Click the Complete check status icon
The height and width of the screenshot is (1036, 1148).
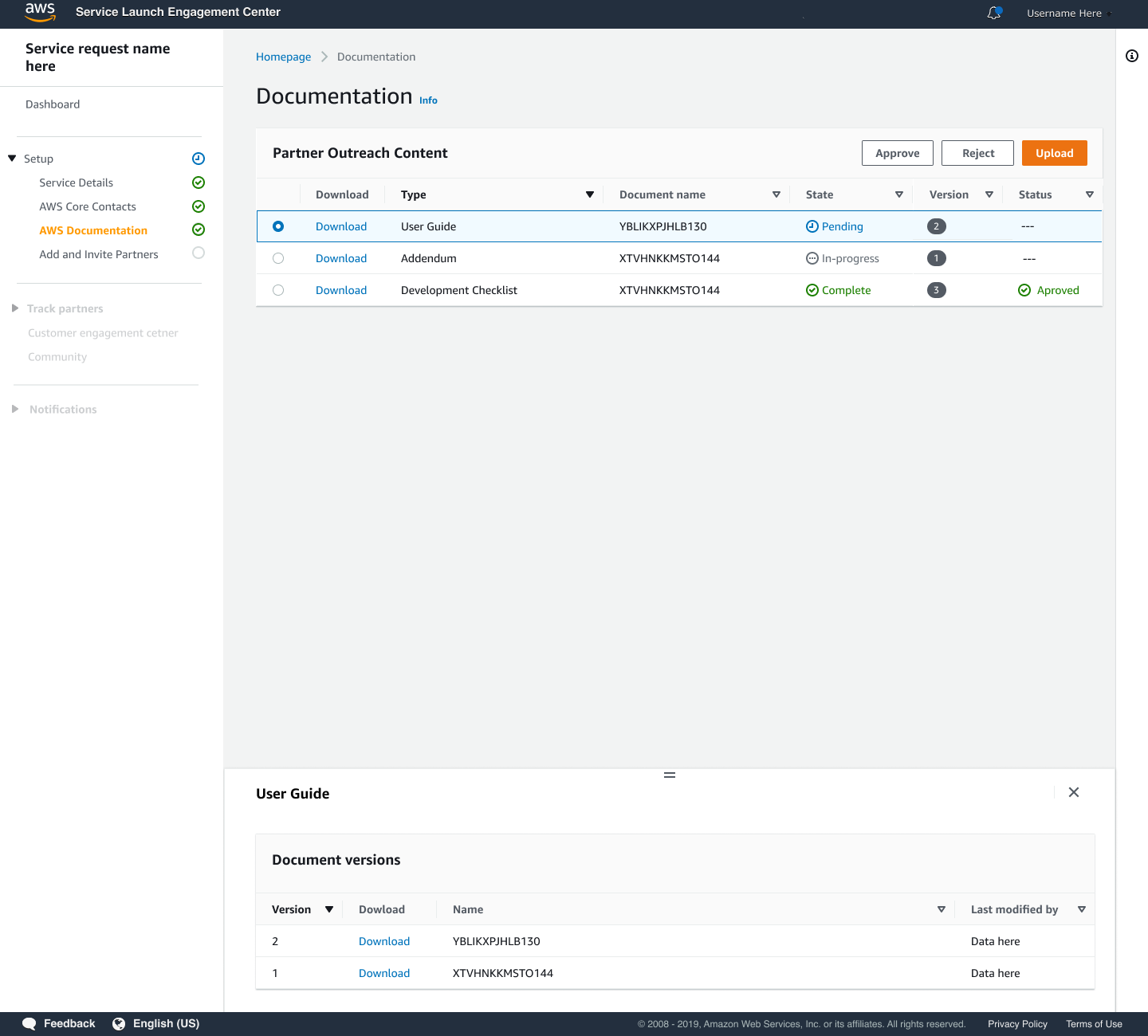point(812,290)
